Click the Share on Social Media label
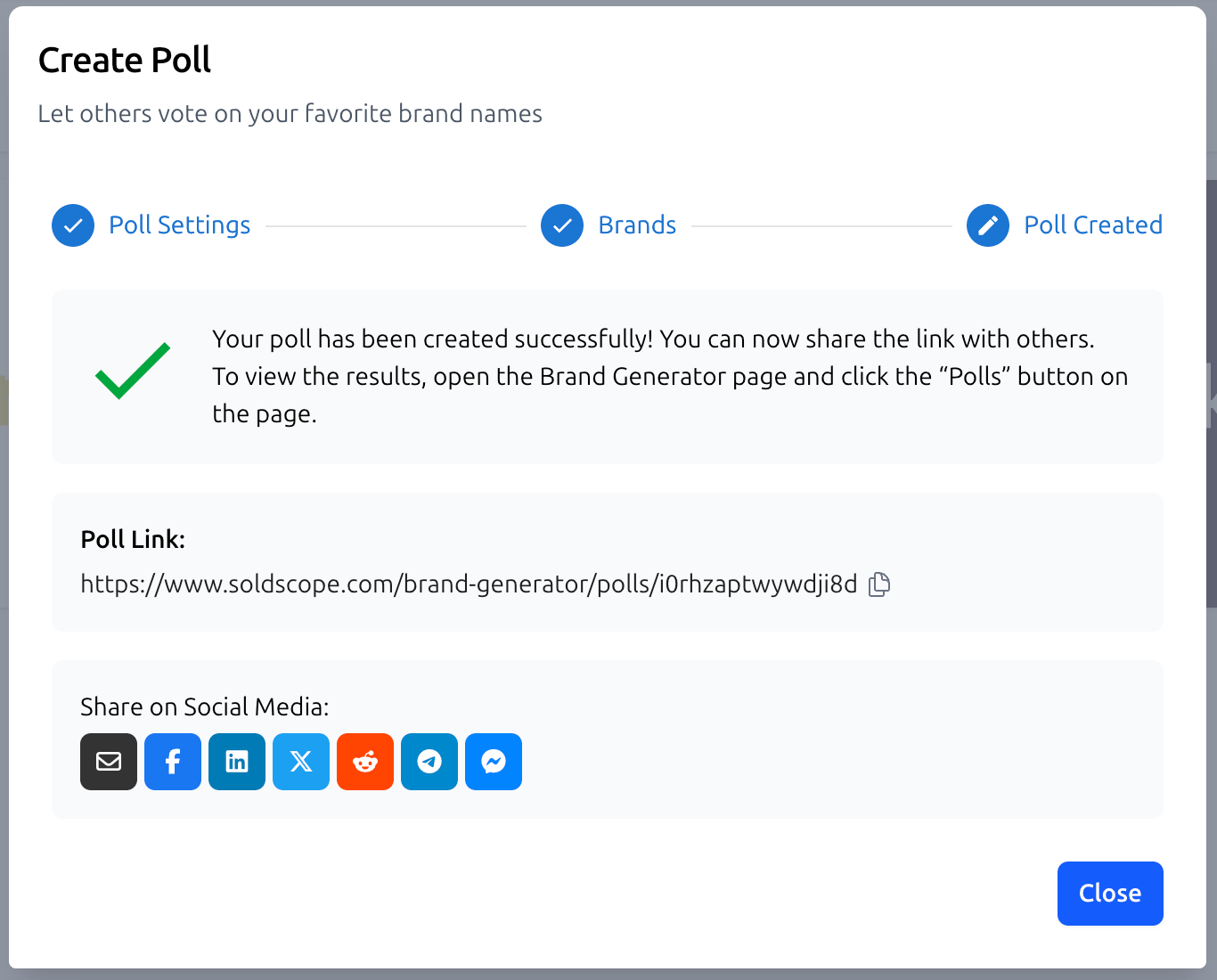This screenshot has width=1217, height=980. tap(204, 706)
